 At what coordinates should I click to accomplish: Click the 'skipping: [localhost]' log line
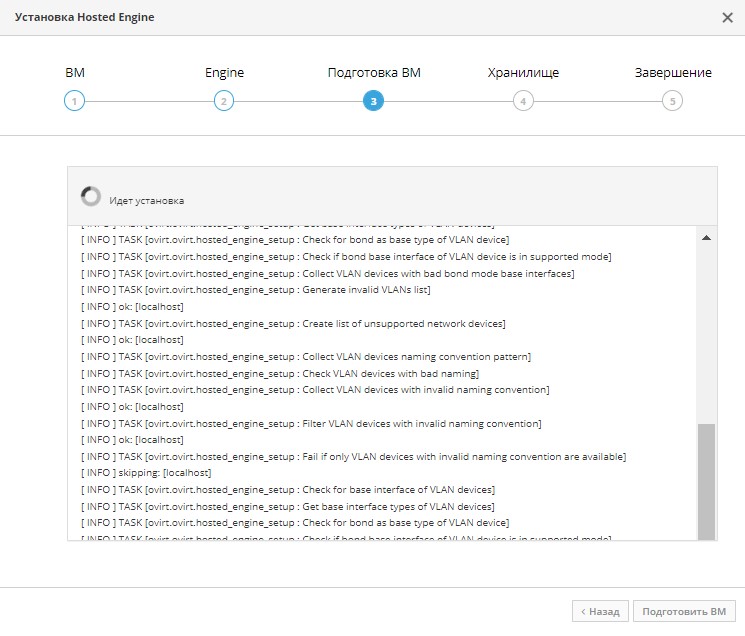point(146,473)
